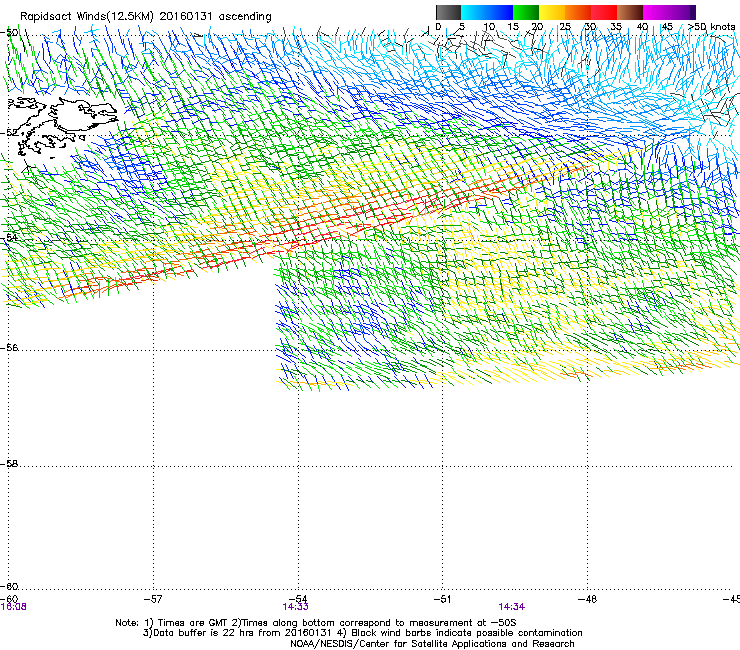Click the gray 0-5 knots color swatch
The image size is (740, 650).
tap(448, 12)
